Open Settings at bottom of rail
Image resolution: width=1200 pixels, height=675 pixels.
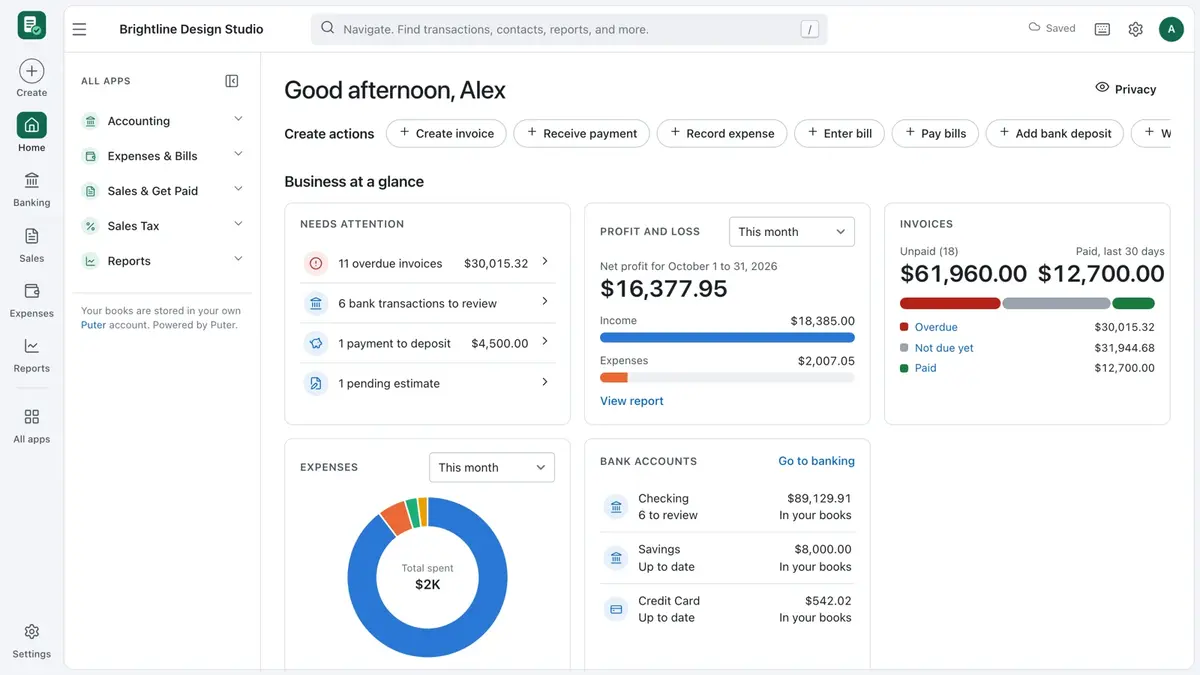[x=31, y=640]
